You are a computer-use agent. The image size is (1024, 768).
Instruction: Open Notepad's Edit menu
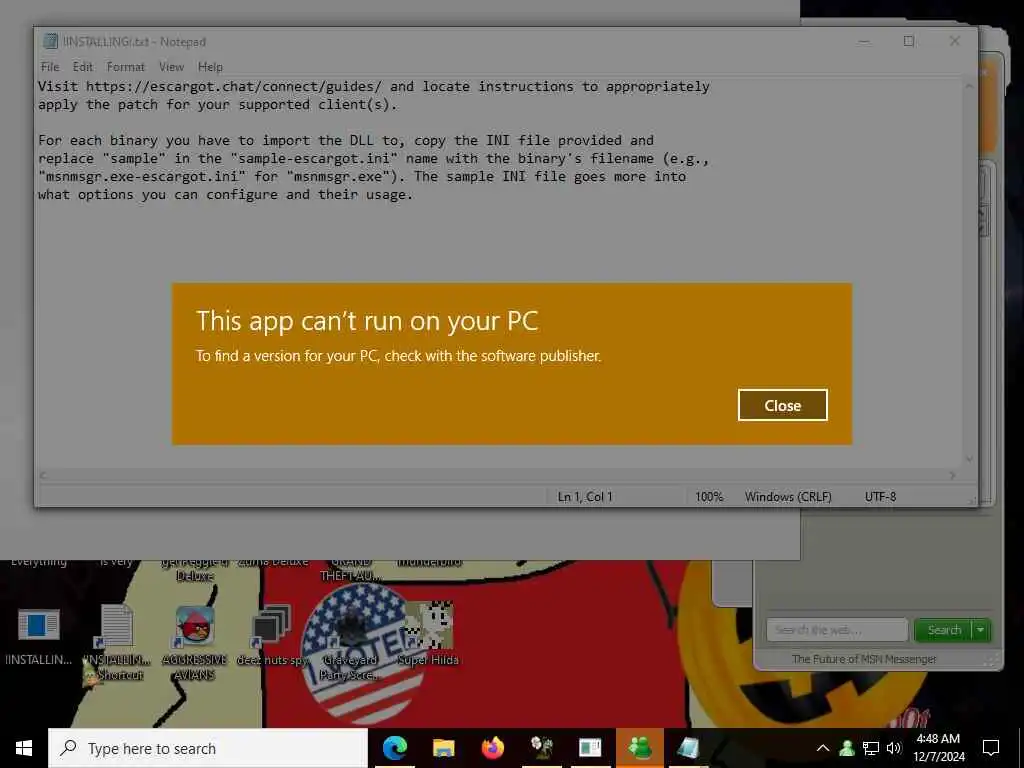click(82, 67)
